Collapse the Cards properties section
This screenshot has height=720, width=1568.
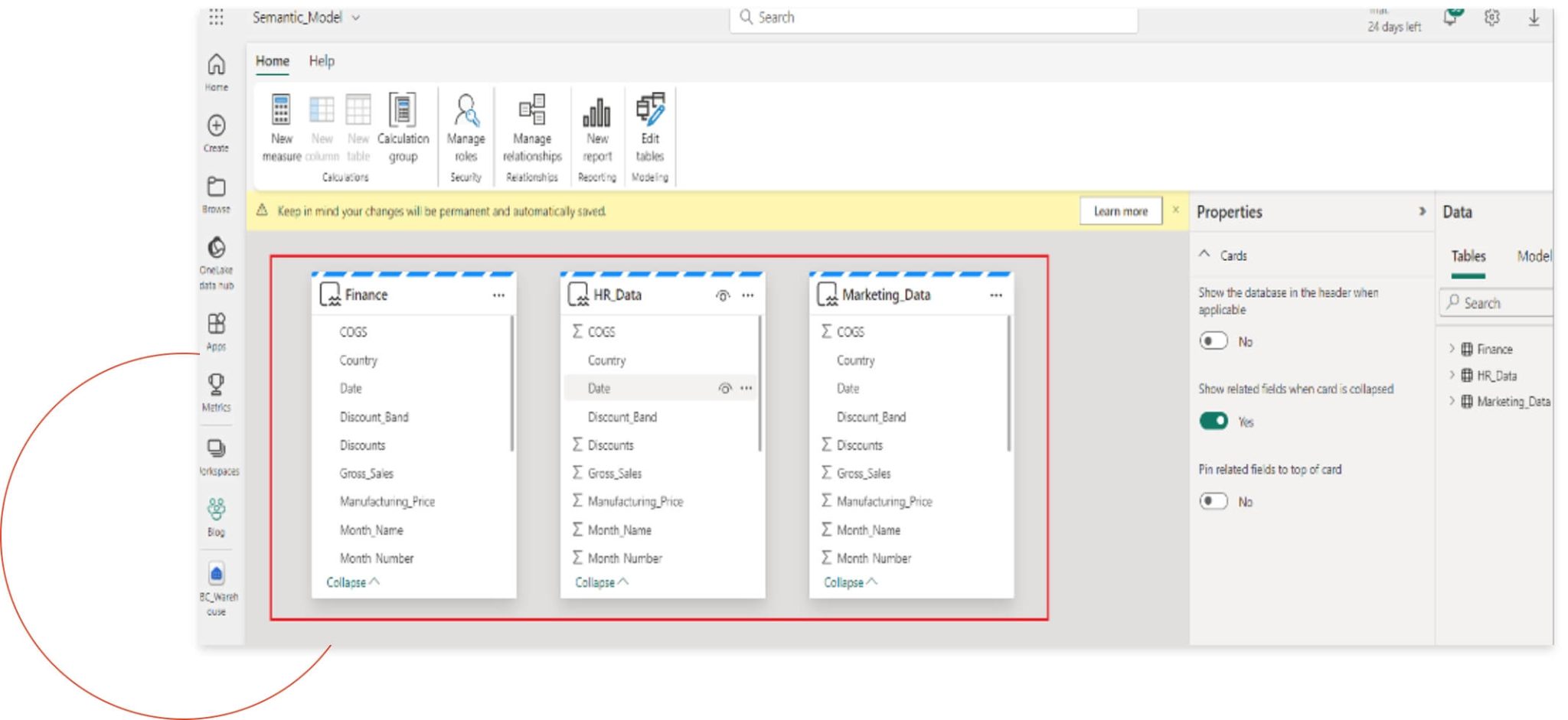pyautogui.click(x=1204, y=254)
